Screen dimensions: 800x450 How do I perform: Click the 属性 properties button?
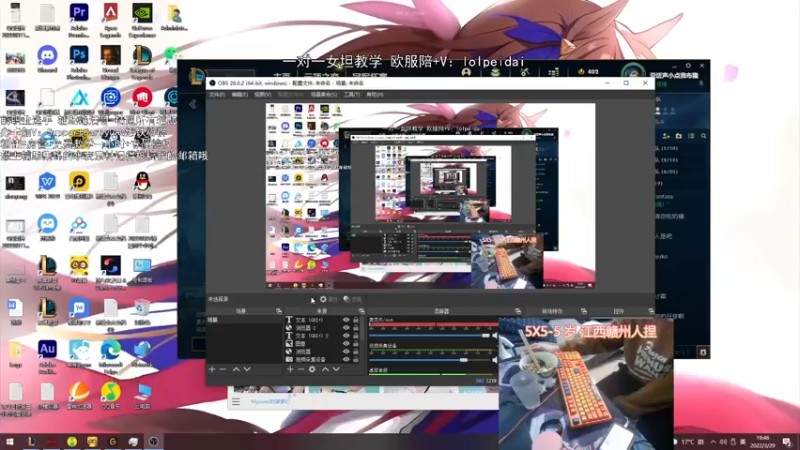tap(329, 299)
